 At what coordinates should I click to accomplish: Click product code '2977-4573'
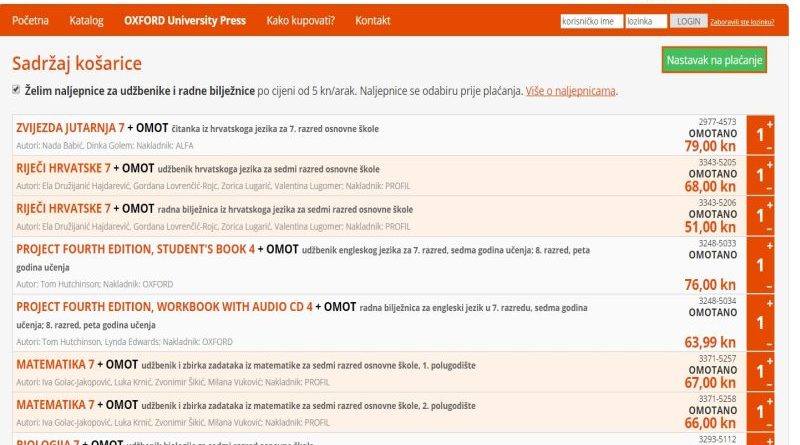point(717,122)
